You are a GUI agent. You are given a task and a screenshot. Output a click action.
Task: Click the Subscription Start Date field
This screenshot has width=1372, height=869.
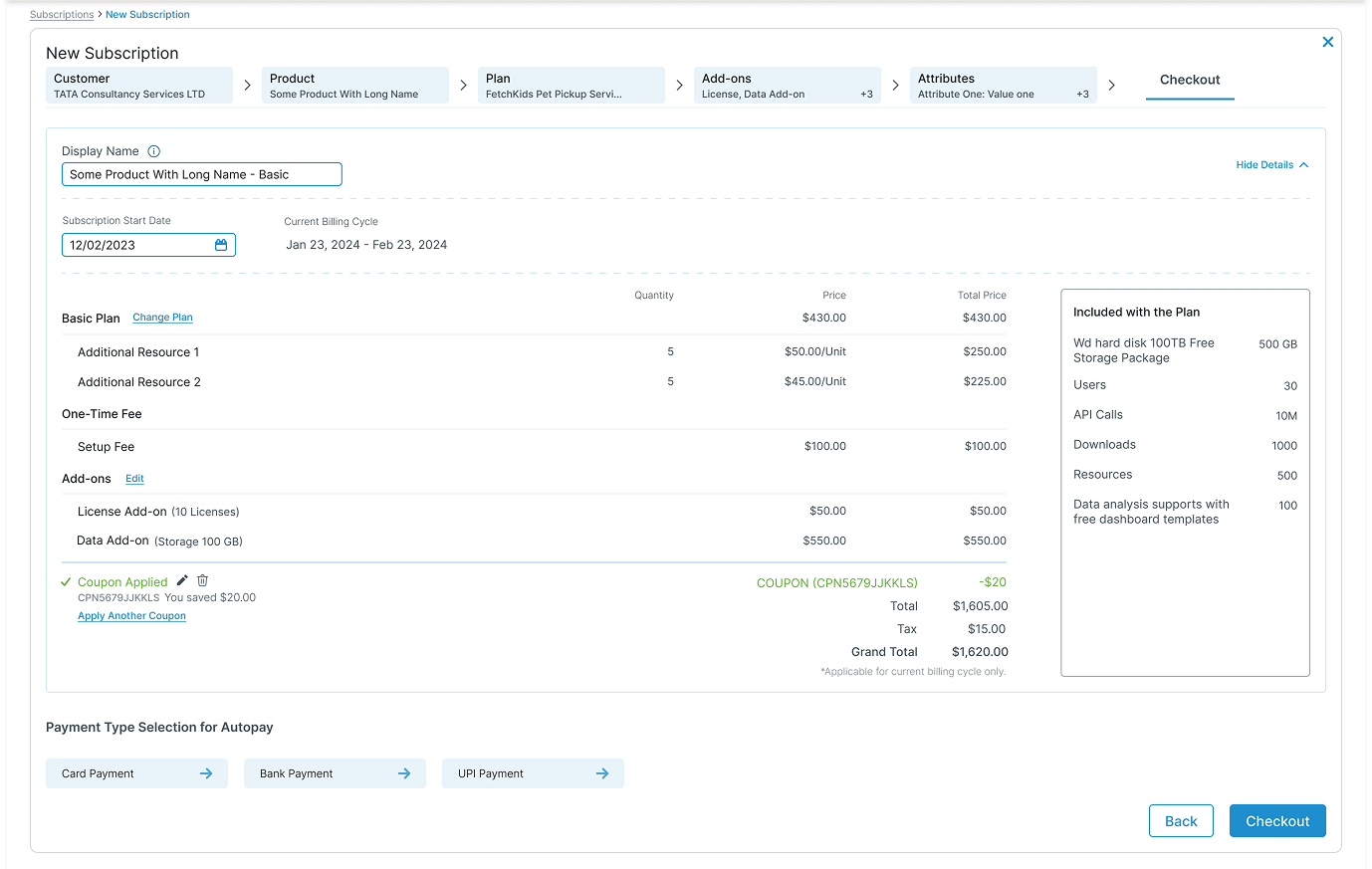pos(148,245)
